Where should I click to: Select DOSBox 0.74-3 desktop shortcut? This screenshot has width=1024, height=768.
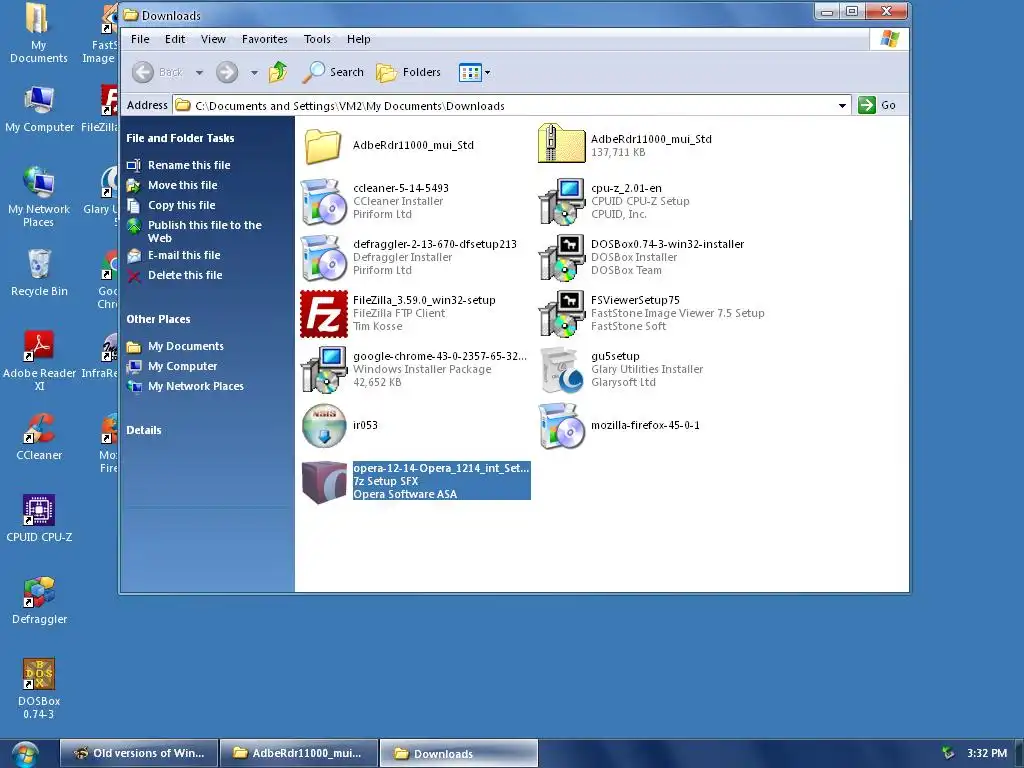pos(39,688)
